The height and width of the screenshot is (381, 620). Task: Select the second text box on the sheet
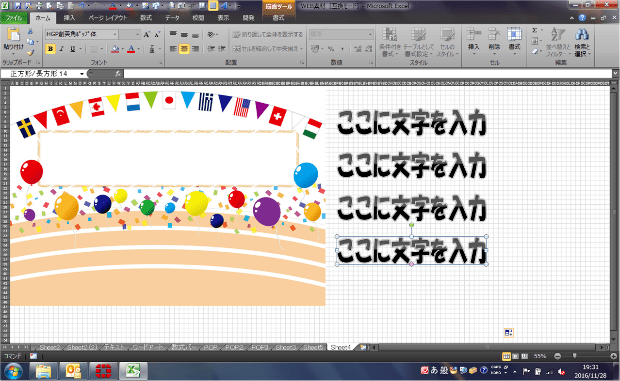pyautogui.click(x=412, y=165)
